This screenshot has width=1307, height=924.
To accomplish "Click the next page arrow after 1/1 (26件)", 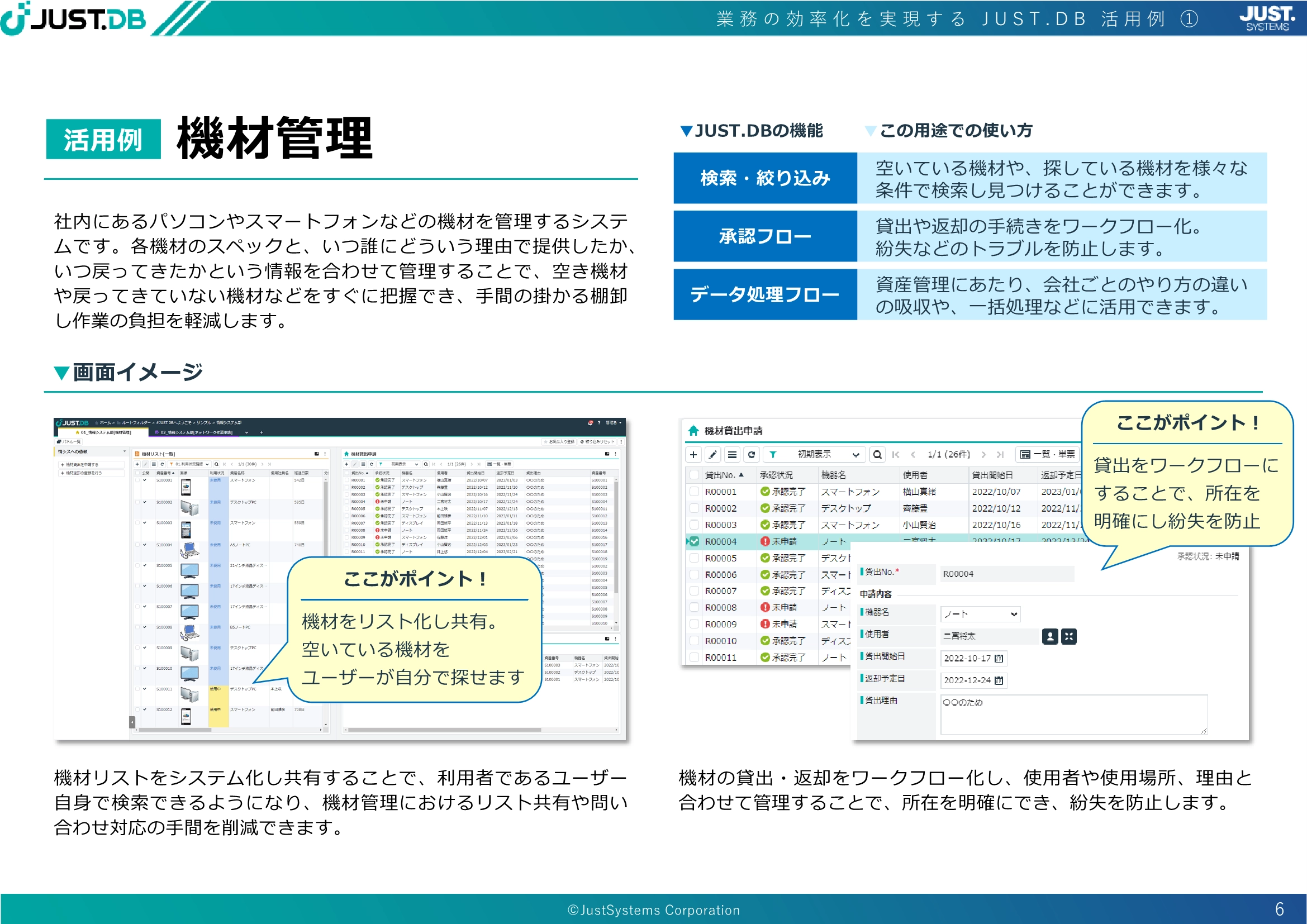I will 983,455.
